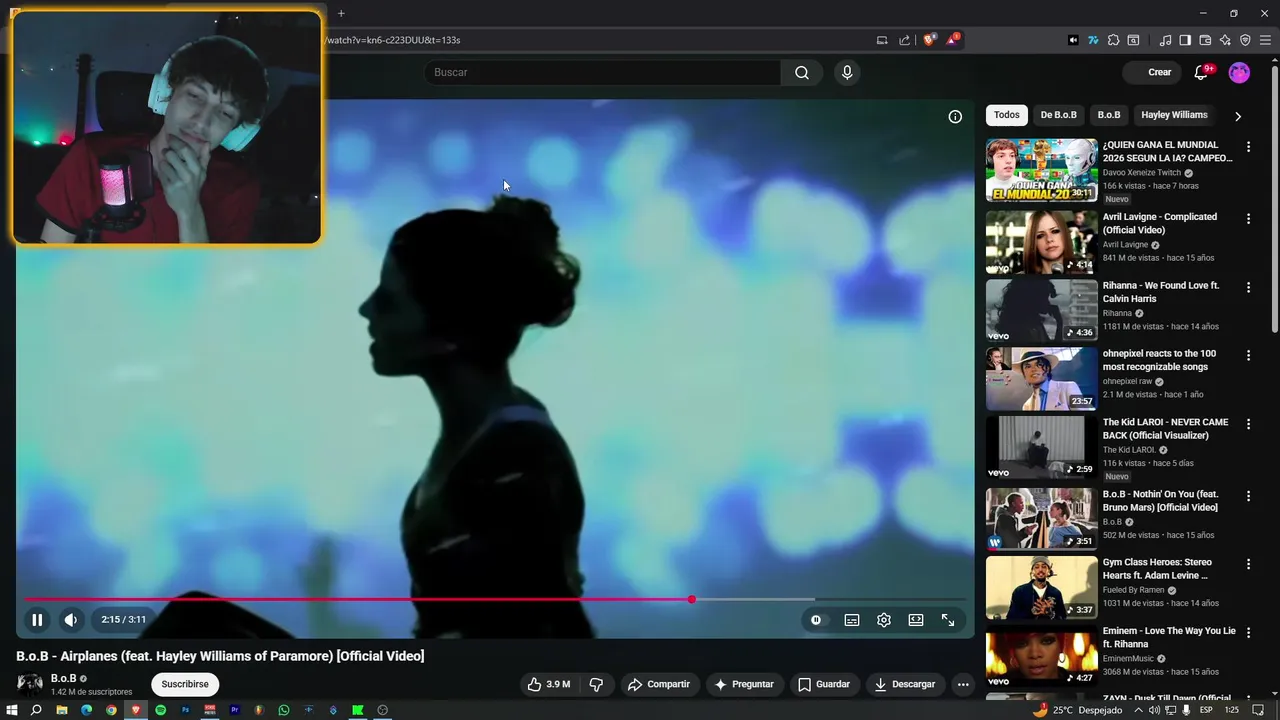The height and width of the screenshot is (720, 1280).
Task: Open the music note playlist icon
Action: (1165, 40)
